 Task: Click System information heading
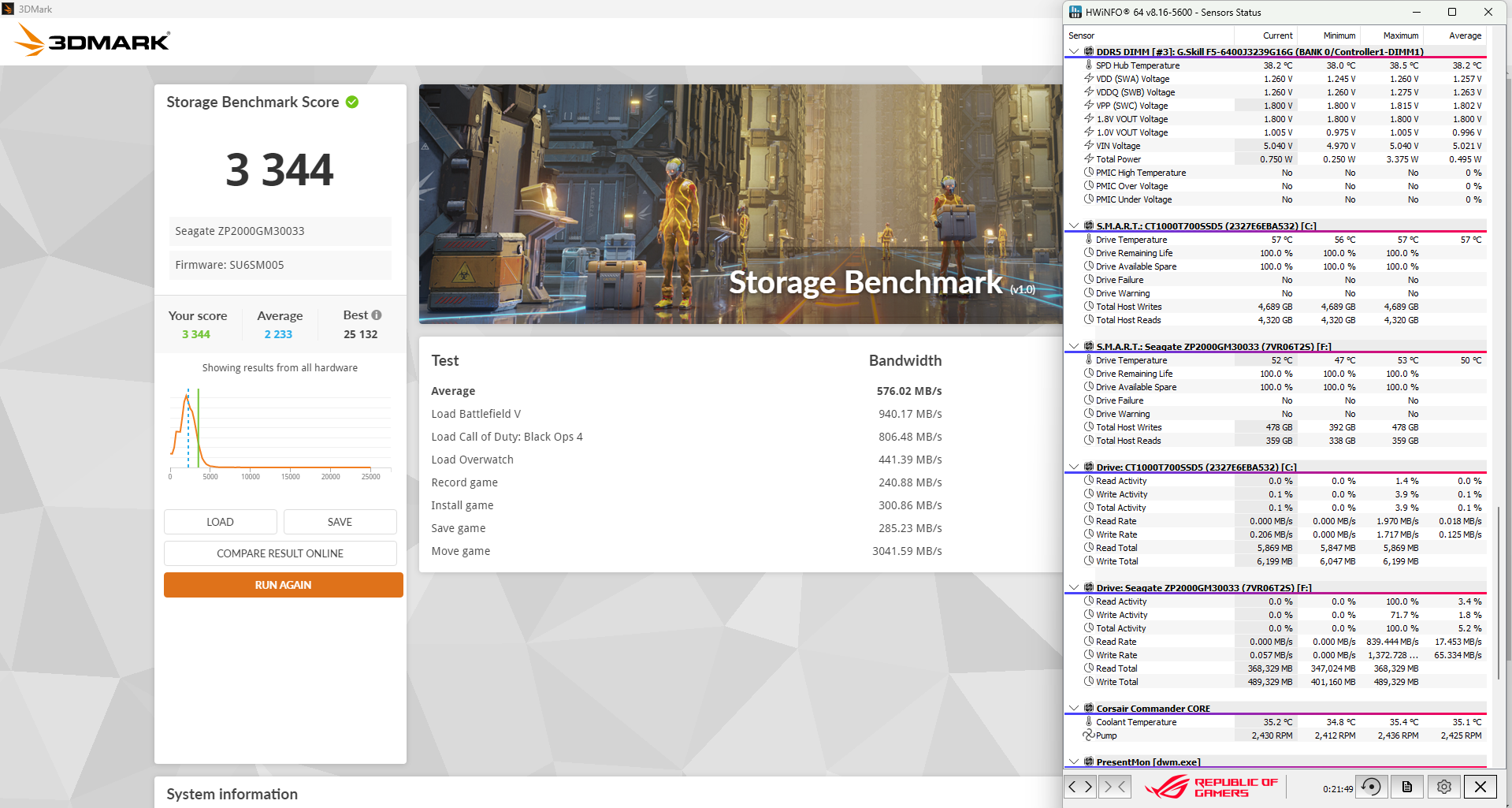[x=232, y=794]
